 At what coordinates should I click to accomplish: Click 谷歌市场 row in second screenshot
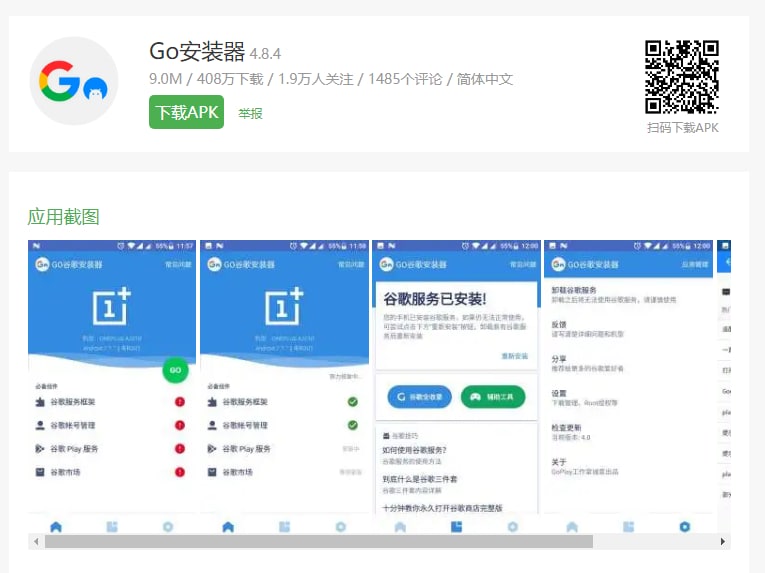284,472
